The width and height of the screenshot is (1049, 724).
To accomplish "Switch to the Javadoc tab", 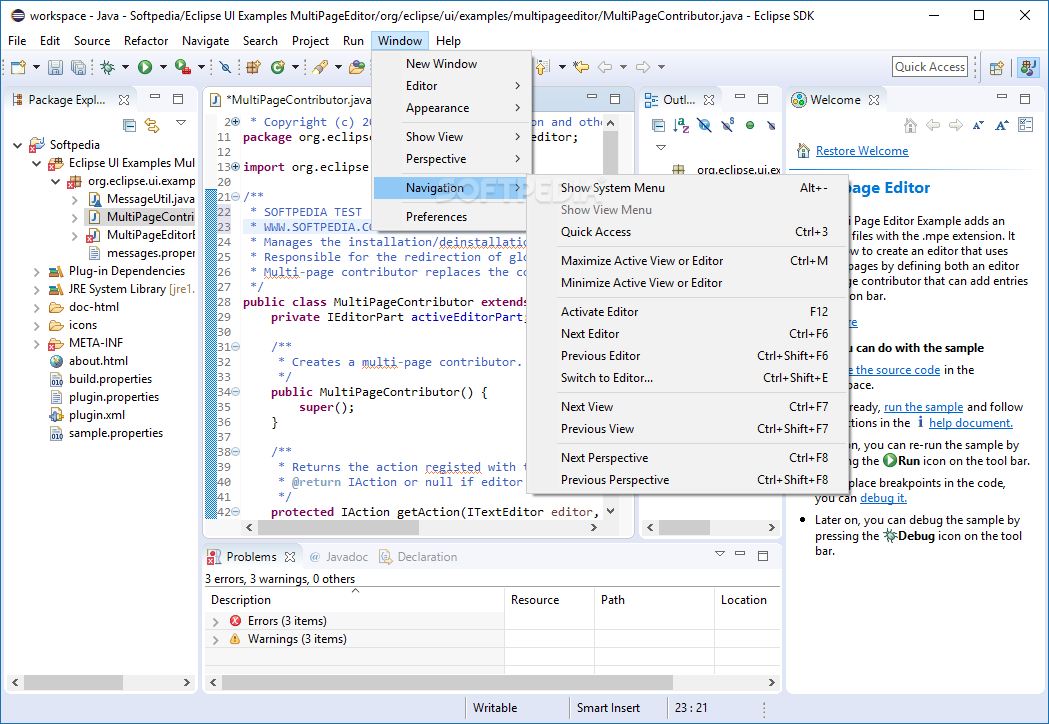I will [339, 557].
